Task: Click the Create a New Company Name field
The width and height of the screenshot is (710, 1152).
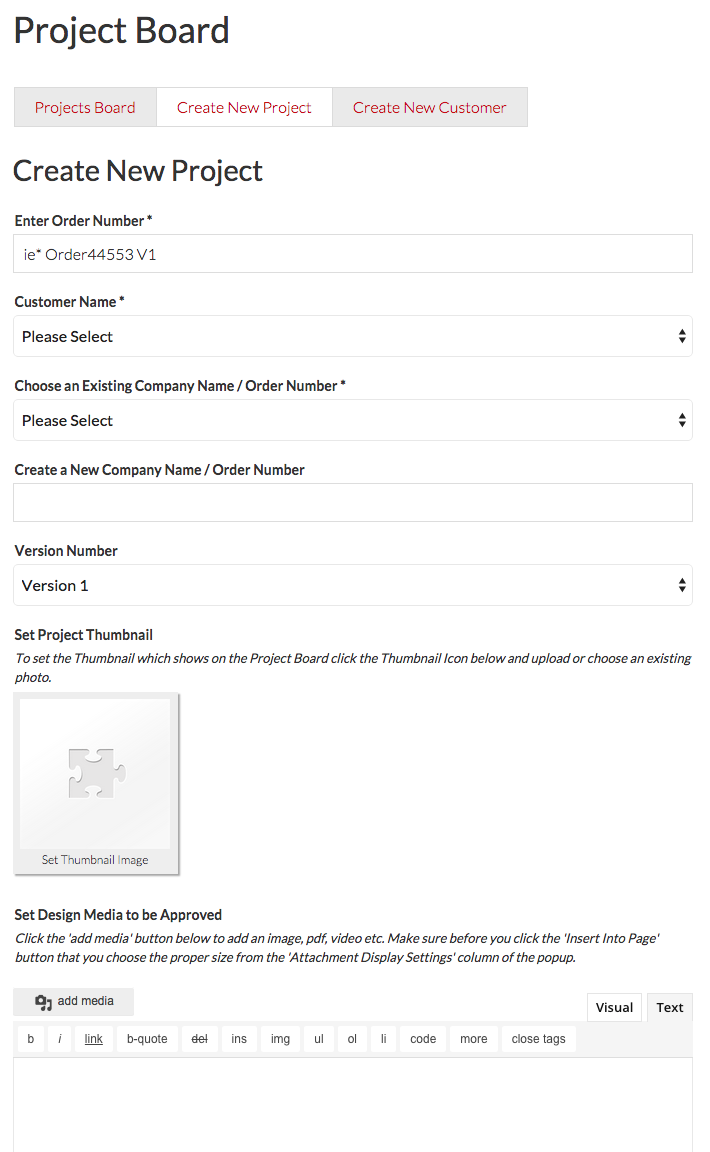Action: pos(353,503)
